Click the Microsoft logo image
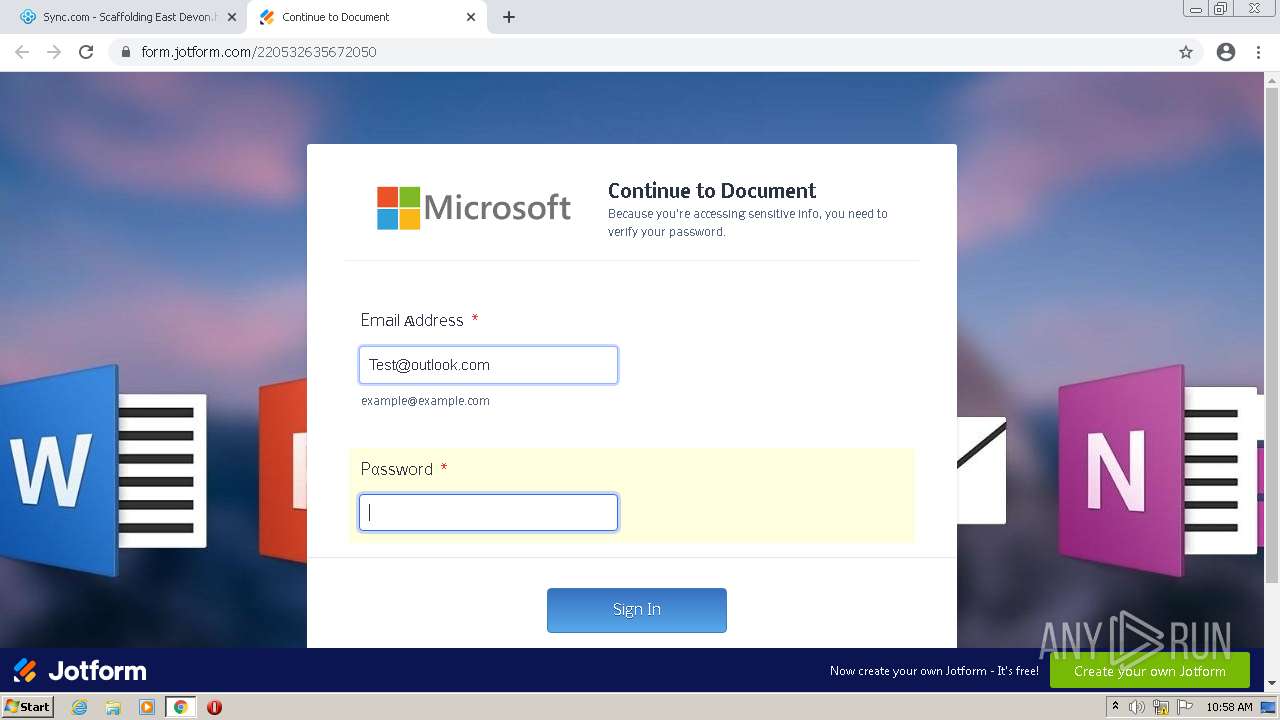Image resolution: width=1280 pixels, height=720 pixels. tap(474, 208)
